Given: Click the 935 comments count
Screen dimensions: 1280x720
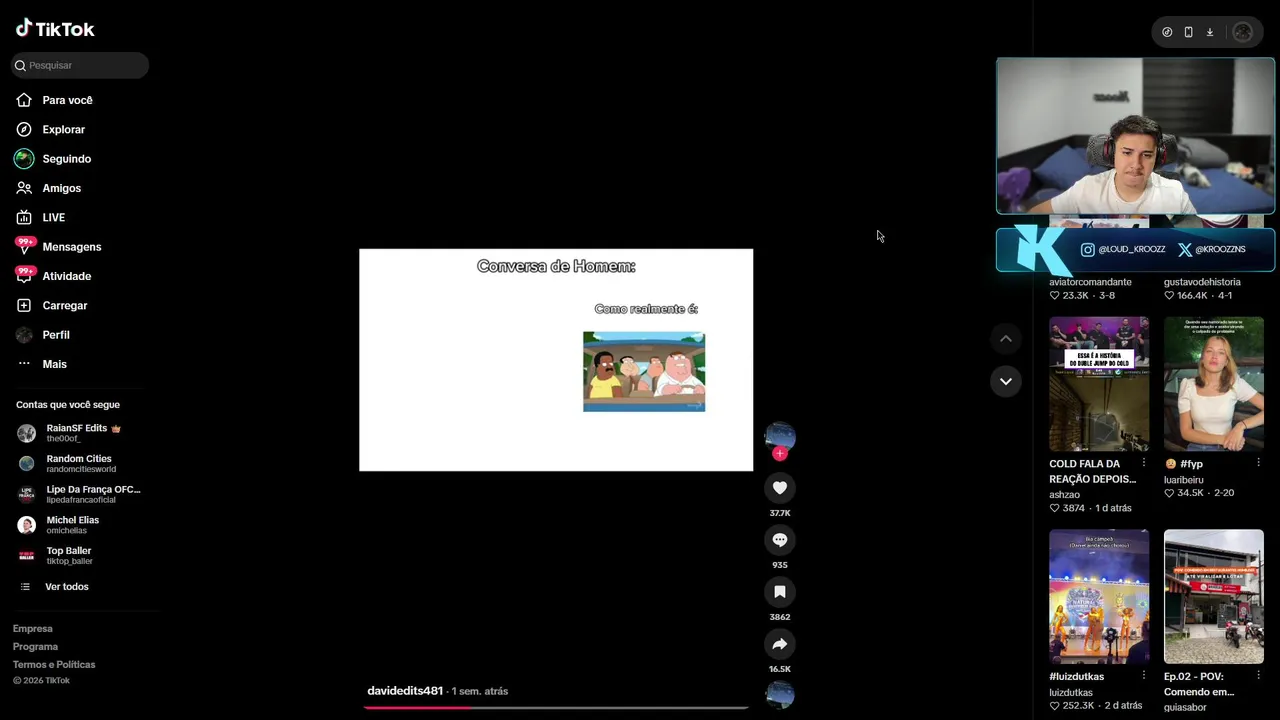Looking at the screenshot, I should [780, 565].
